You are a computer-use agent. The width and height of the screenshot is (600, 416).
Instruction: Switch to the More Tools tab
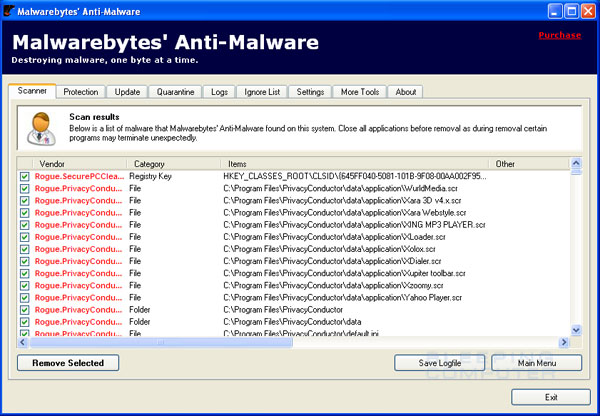tap(360, 92)
